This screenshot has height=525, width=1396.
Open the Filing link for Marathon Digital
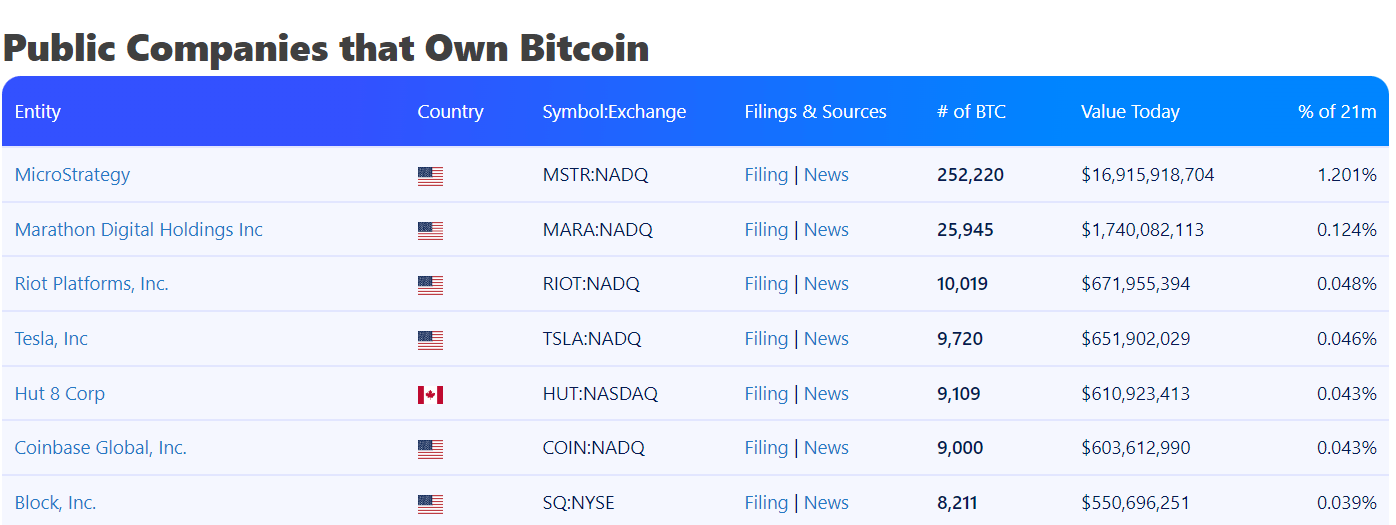[766, 230]
